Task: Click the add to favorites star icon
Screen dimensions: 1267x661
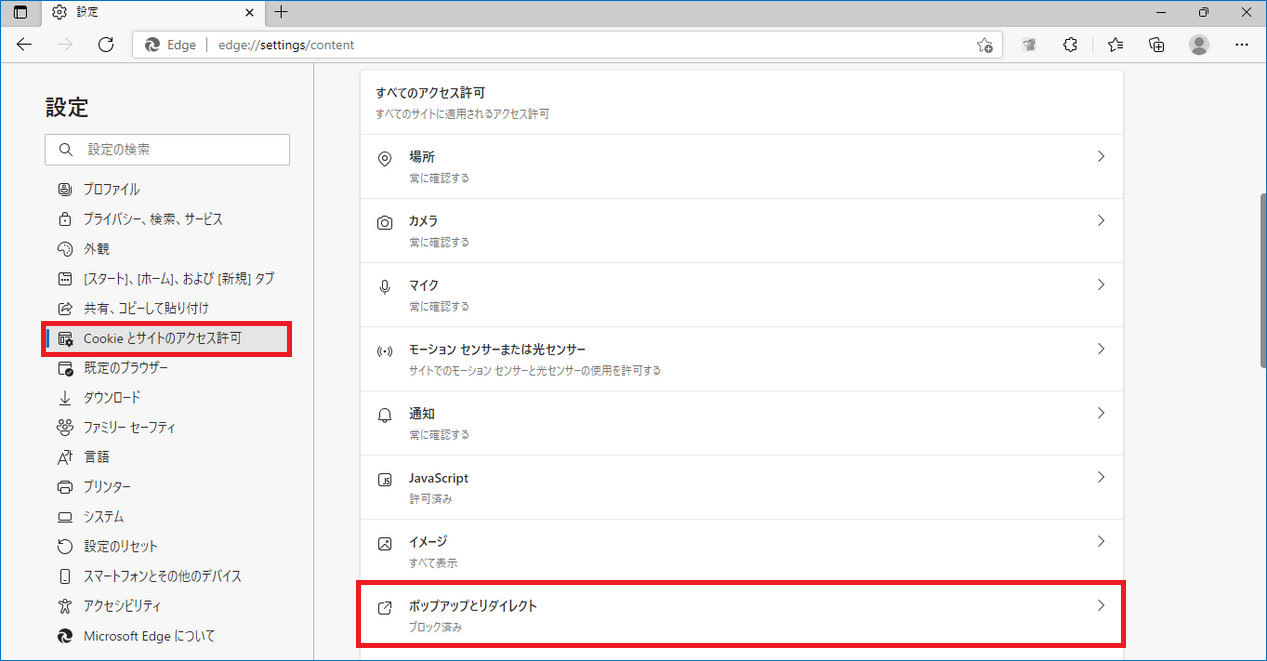Action: pos(984,45)
